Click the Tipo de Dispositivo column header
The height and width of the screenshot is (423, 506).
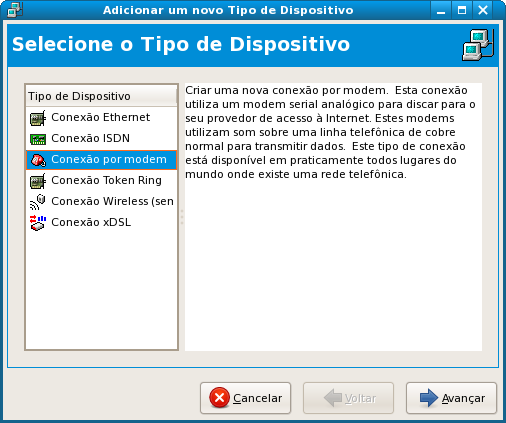tap(101, 96)
